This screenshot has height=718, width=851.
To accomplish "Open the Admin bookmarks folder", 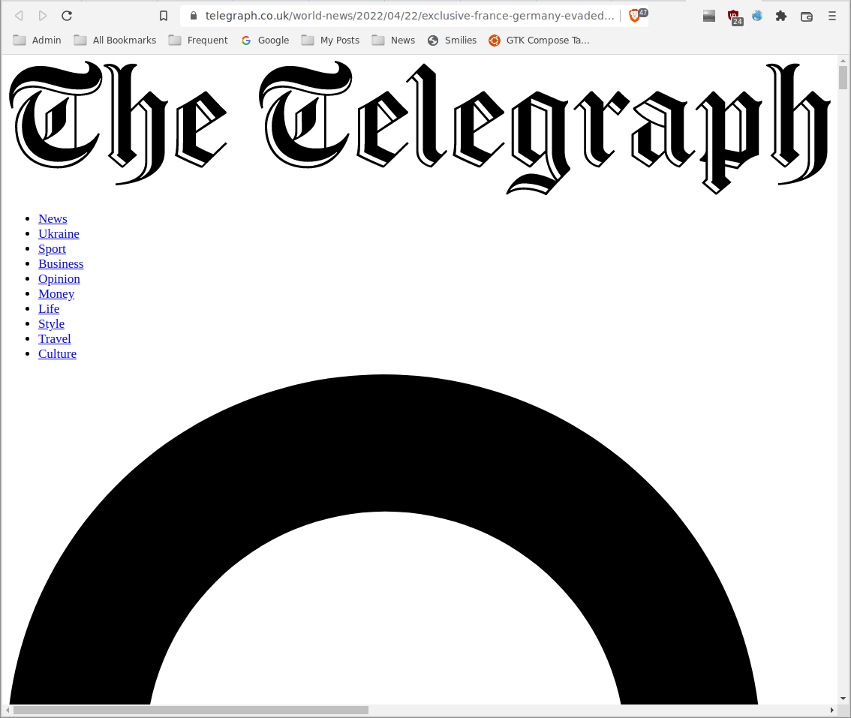I will coord(37,40).
